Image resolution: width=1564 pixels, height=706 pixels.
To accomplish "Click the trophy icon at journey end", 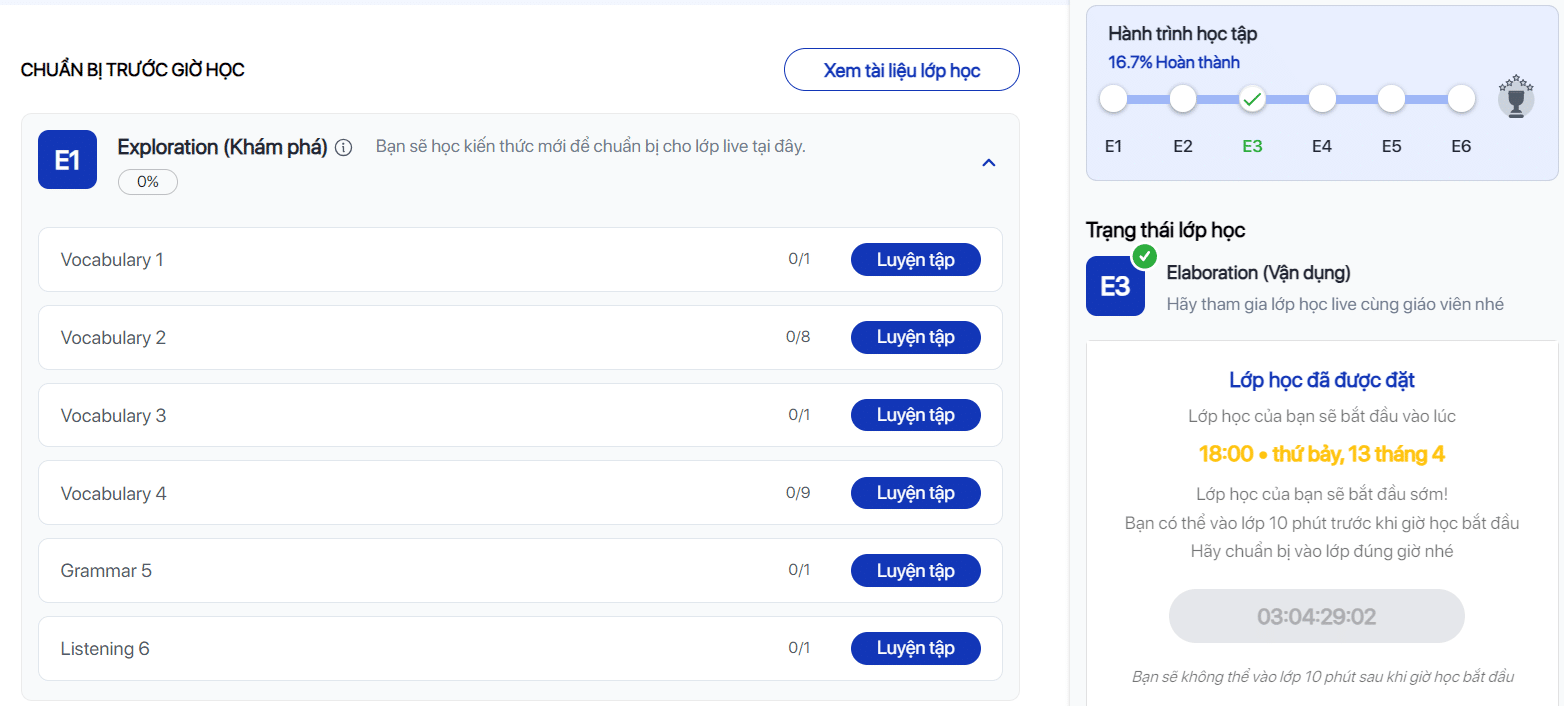I will (x=1517, y=97).
